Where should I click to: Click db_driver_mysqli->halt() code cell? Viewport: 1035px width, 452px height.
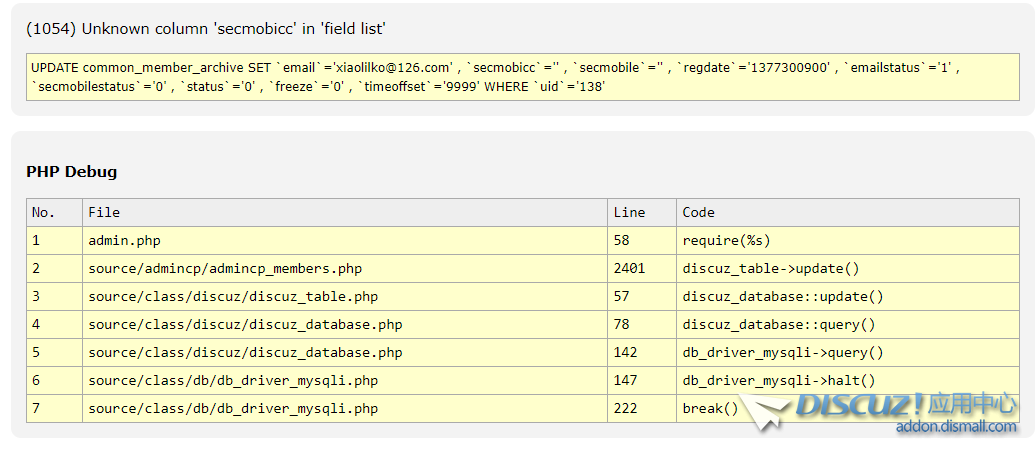778,380
